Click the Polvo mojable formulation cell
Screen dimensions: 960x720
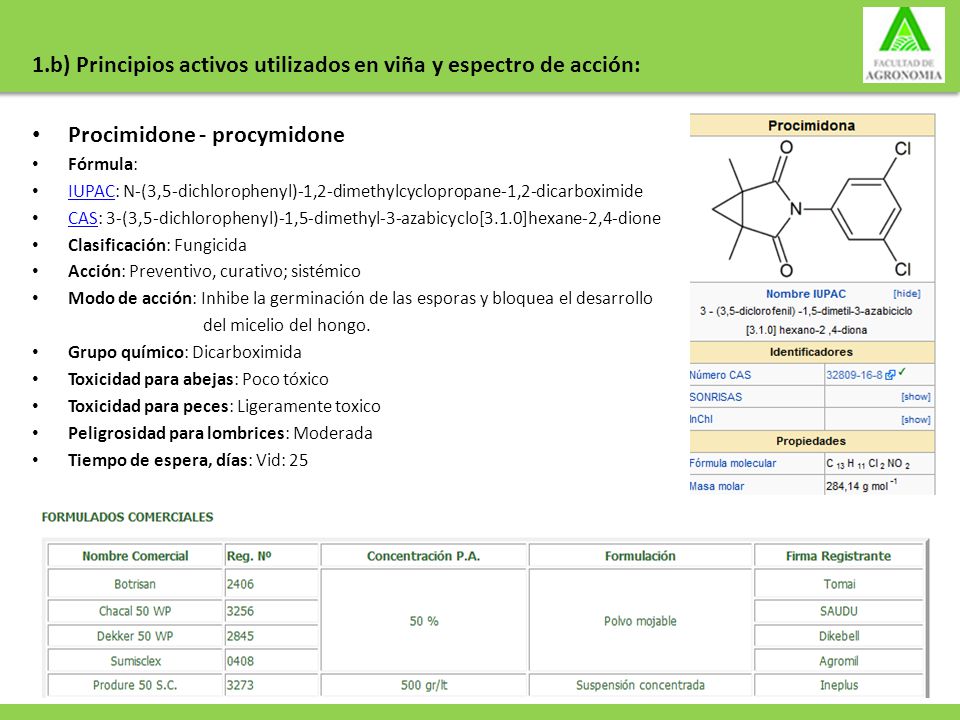640,621
